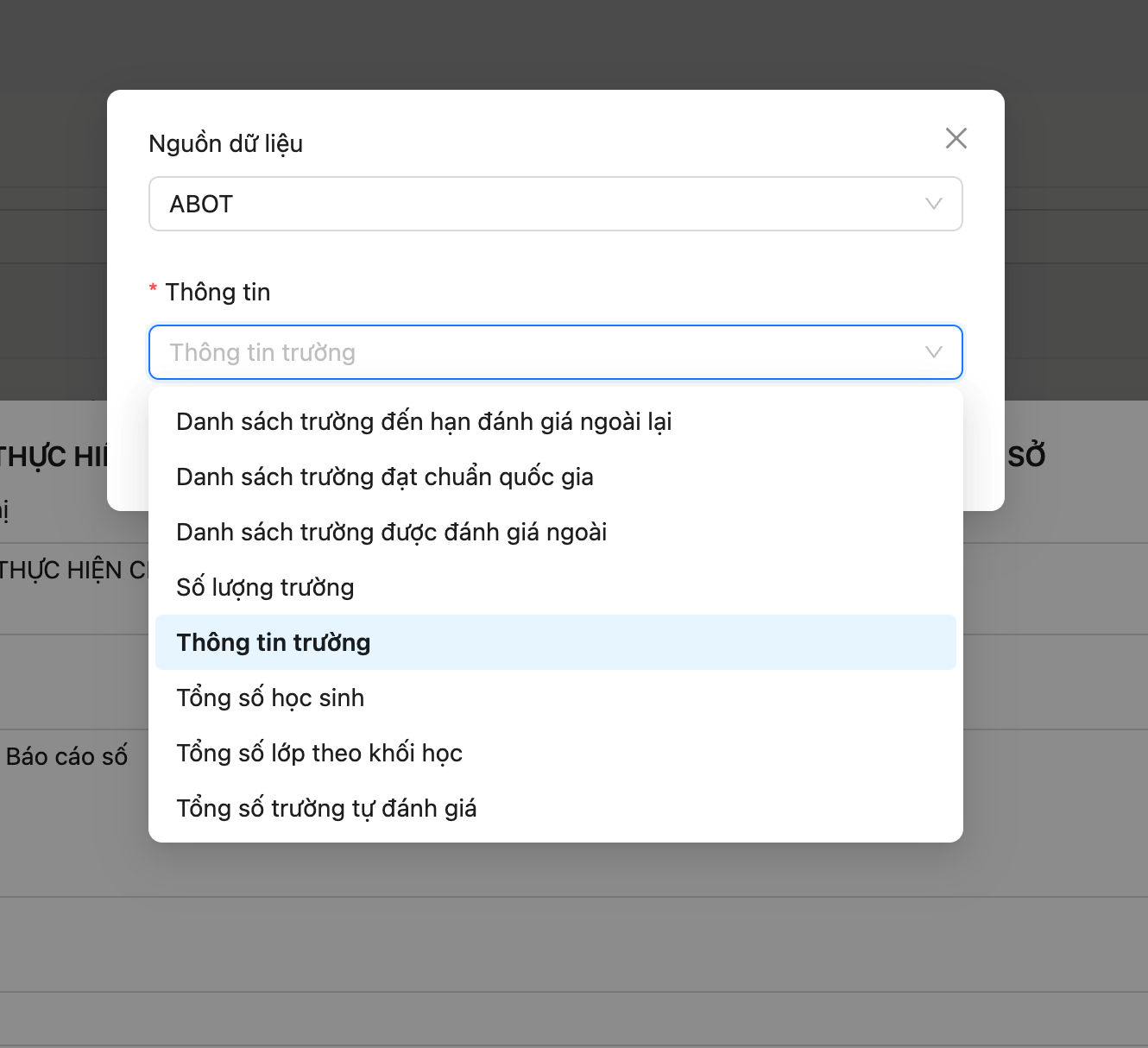The height and width of the screenshot is (1048, 1148).
Task: Close the data source dialog
Action: point(956,138)
